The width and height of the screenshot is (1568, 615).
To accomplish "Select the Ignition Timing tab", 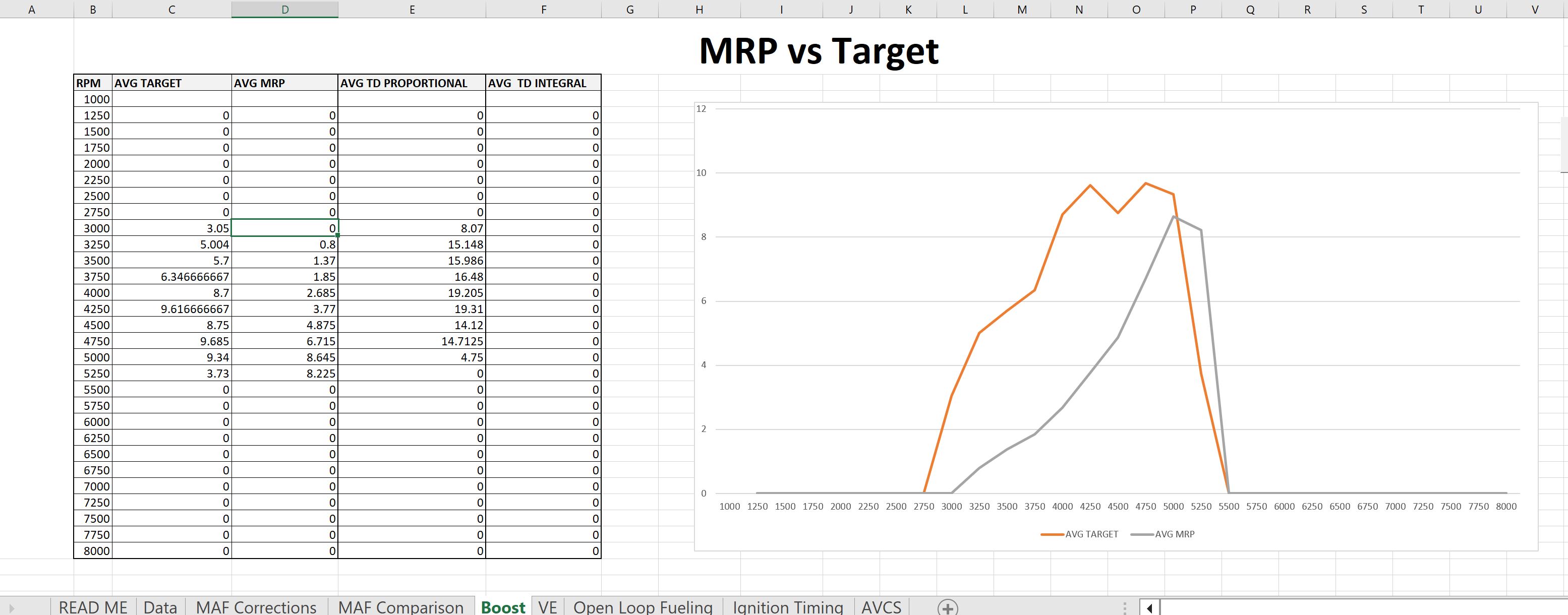I will point(787,607).
